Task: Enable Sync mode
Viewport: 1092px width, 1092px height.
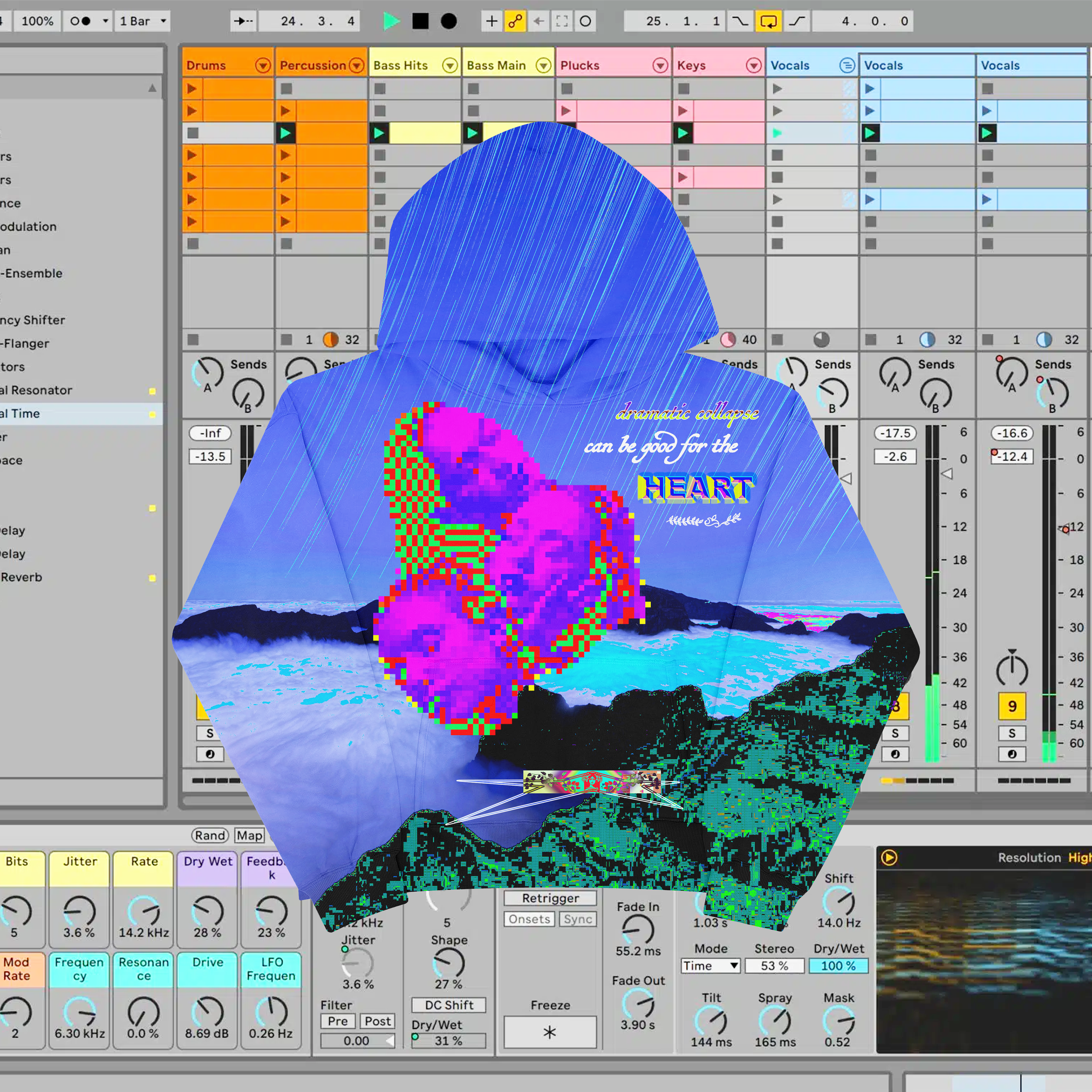Action: 578,919
